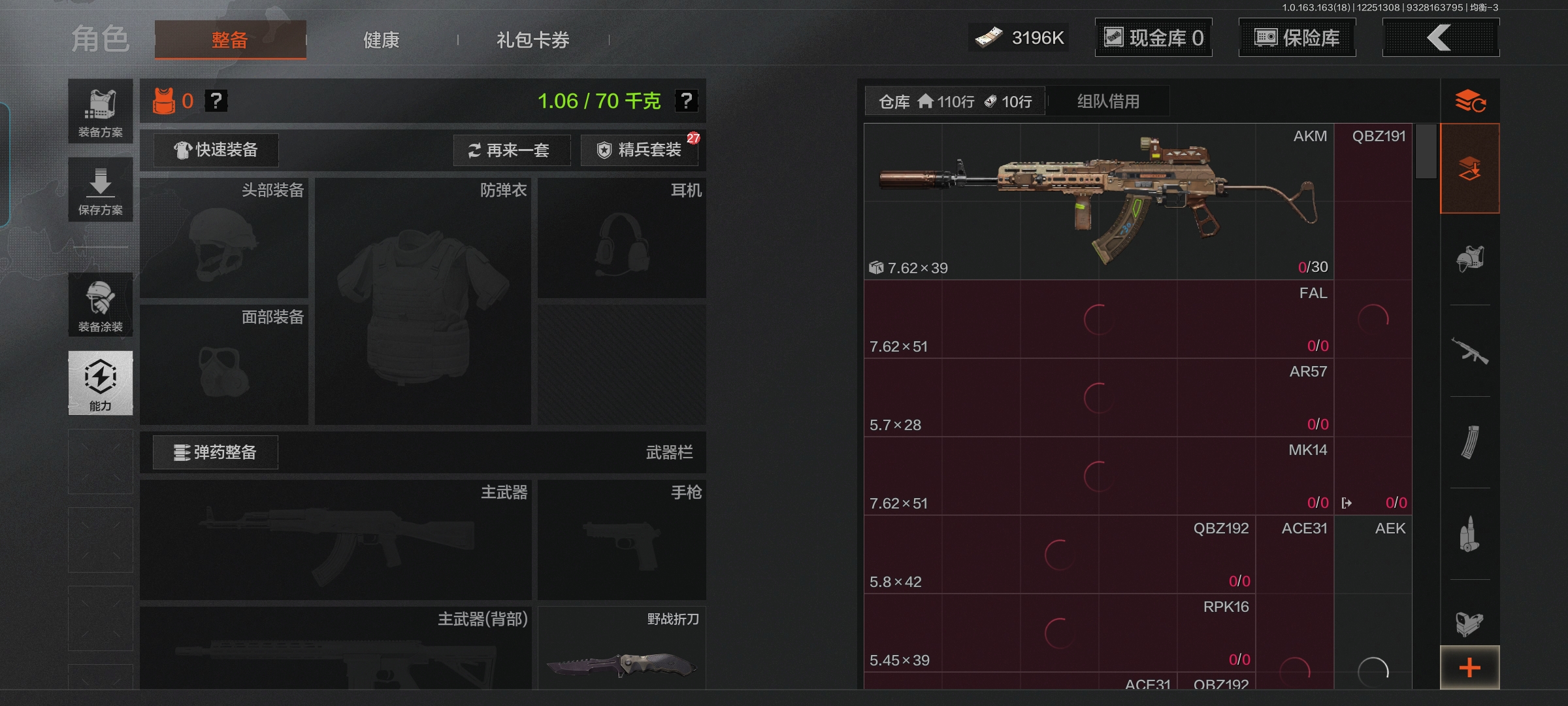Filter warehouse by rifle weapon icon
1568x706 pixels.
tap(1470, 350)
